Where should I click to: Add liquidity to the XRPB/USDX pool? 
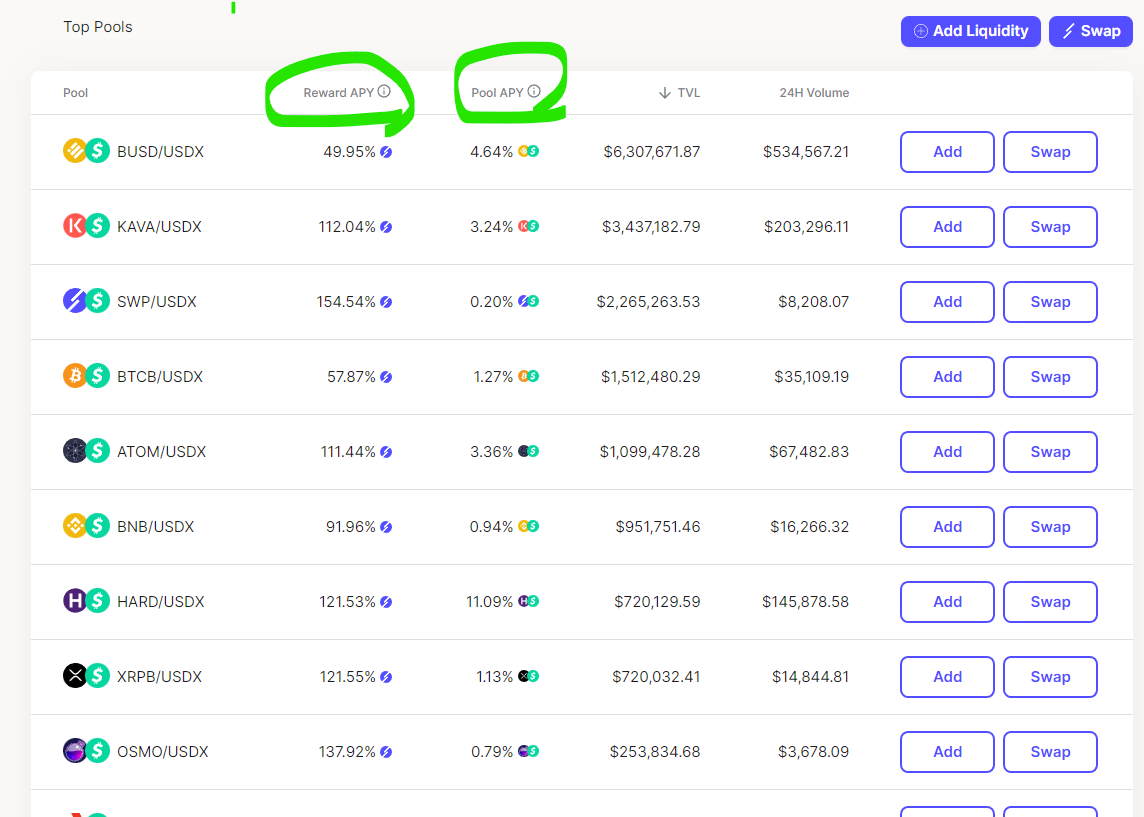pyautogui.click(x=947, y=677)
